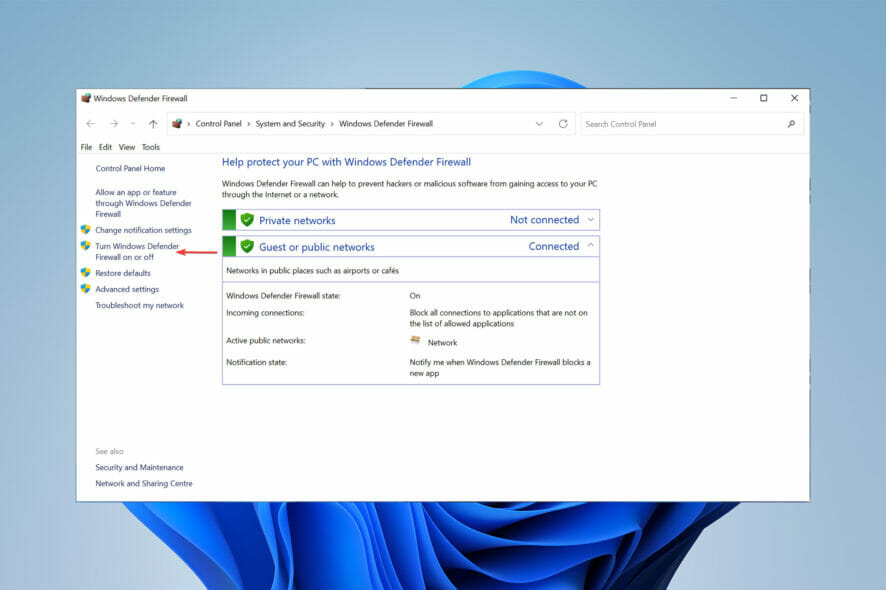Click shield icon beside Advanced settings
This screenshot has height=590, width=886.
pos(85,288)
